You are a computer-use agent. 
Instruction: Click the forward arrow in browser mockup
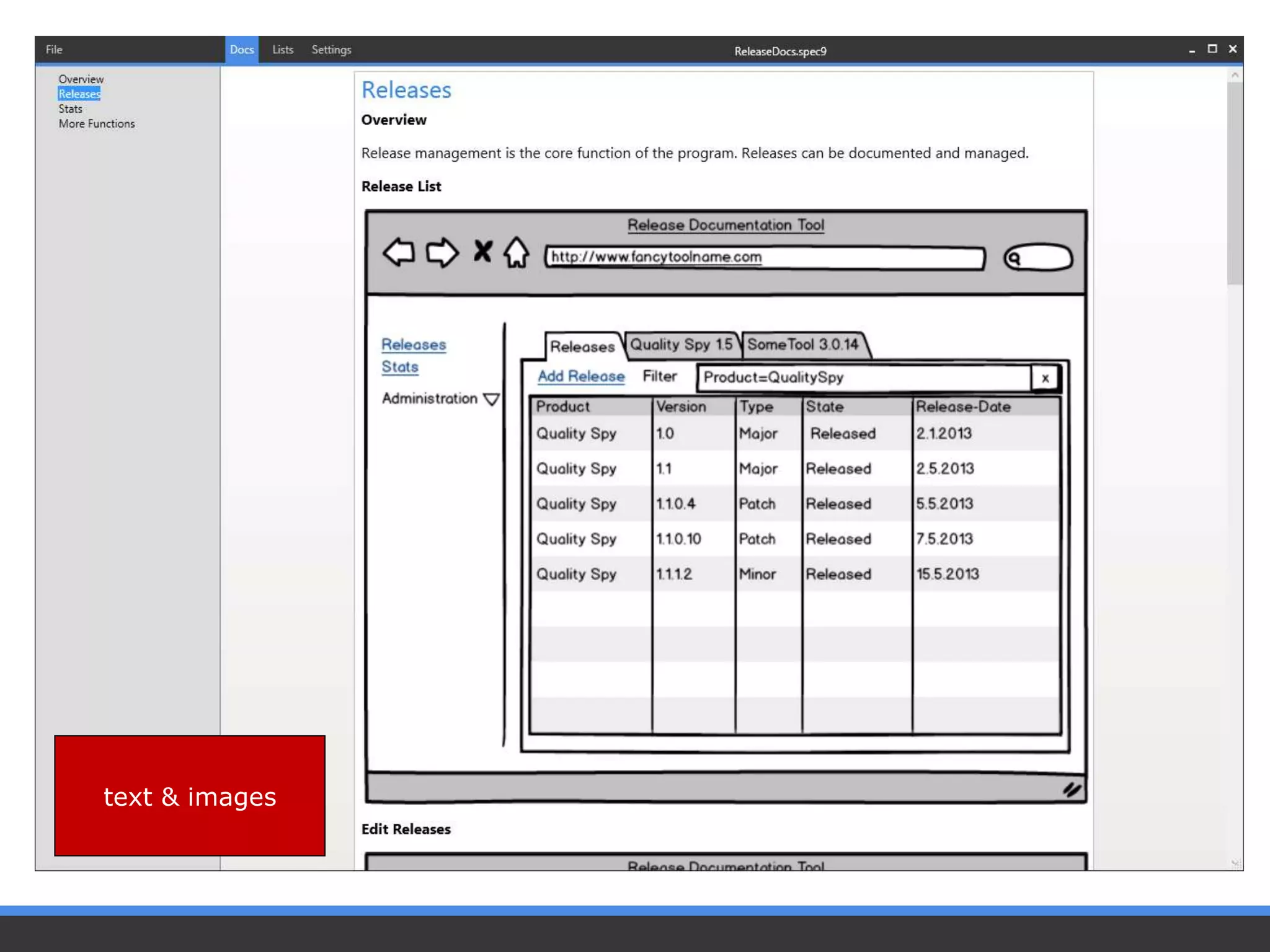[442, 252]
